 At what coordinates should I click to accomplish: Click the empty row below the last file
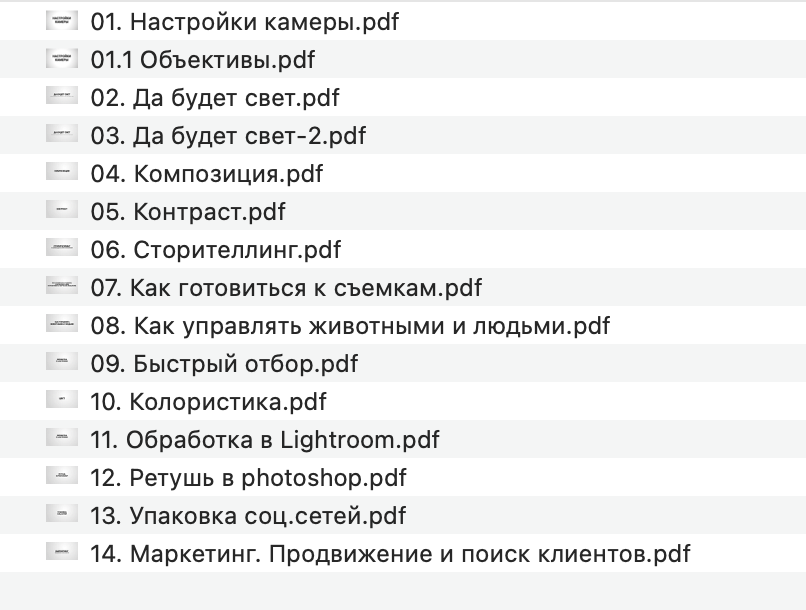[400, 590]
